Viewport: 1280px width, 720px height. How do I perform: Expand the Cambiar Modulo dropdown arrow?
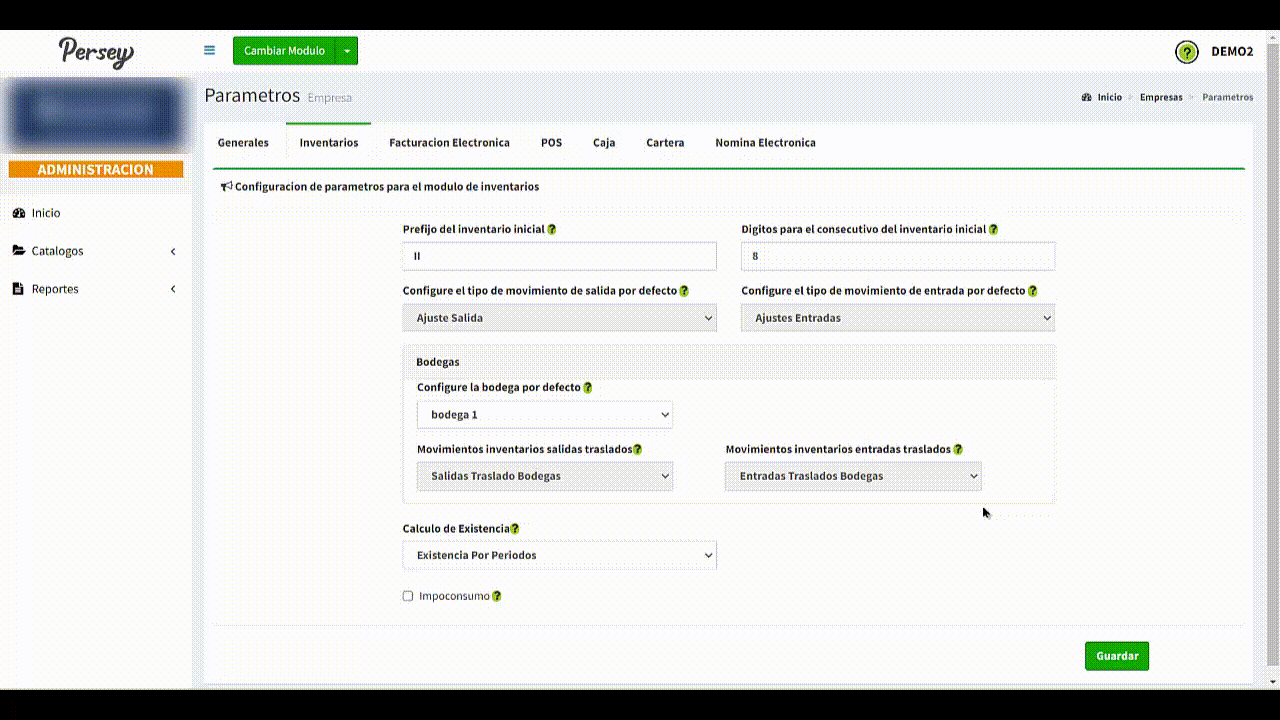346,51
